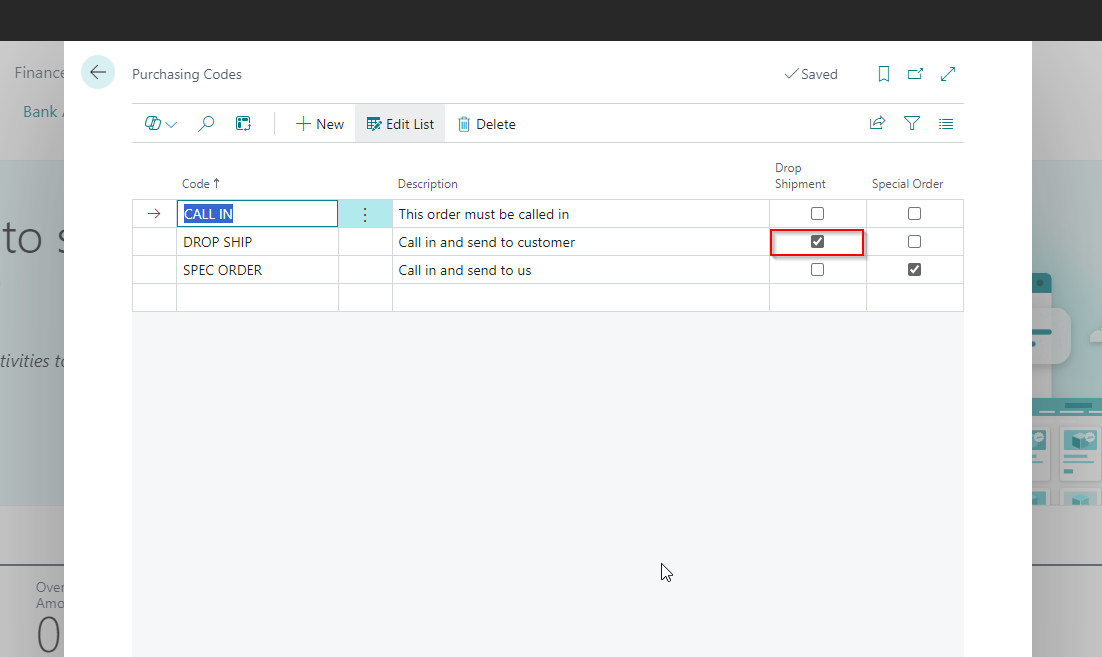Click 'Call in and send to customer' description
The height and width of the screenshot is (657, 1102).
pyautogui.click(x=581, y=242)
